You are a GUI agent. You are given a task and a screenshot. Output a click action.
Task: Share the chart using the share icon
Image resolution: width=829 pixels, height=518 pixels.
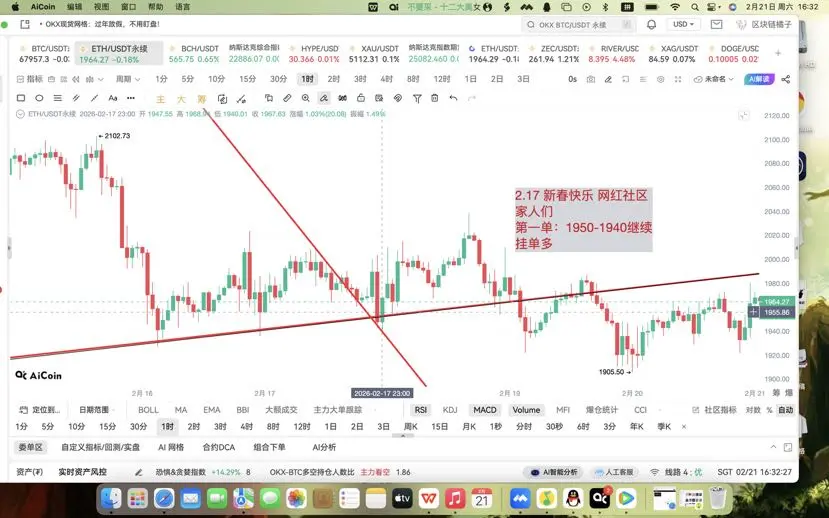(786, 79)
